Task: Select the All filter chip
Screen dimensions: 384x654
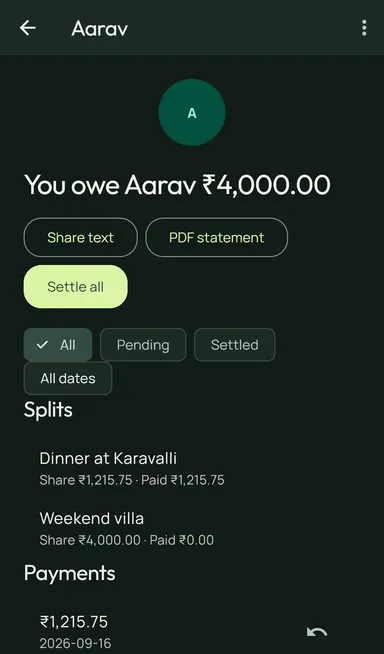Action: click(58, 345)
